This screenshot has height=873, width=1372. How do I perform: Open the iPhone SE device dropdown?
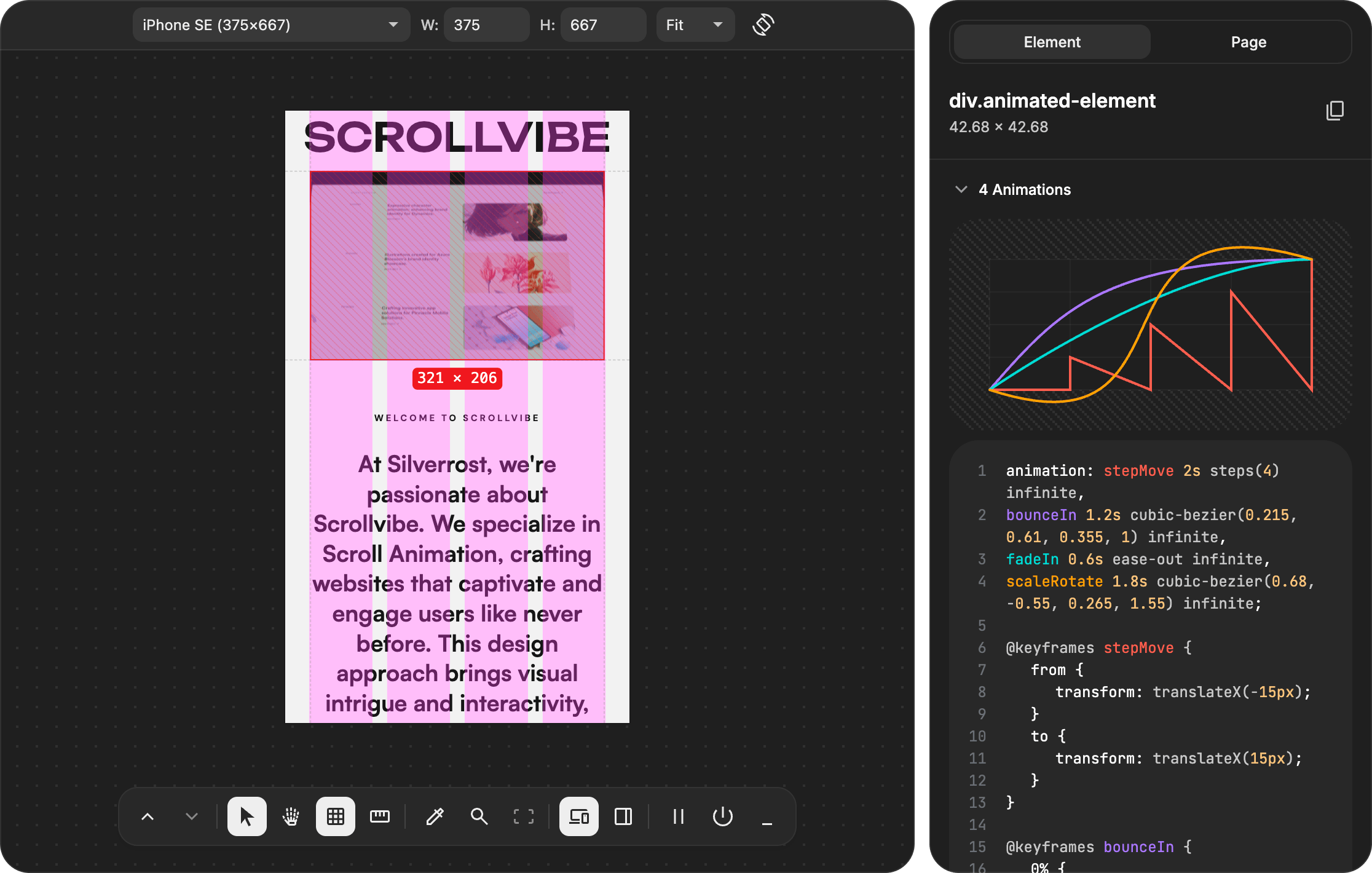(270, 25)
